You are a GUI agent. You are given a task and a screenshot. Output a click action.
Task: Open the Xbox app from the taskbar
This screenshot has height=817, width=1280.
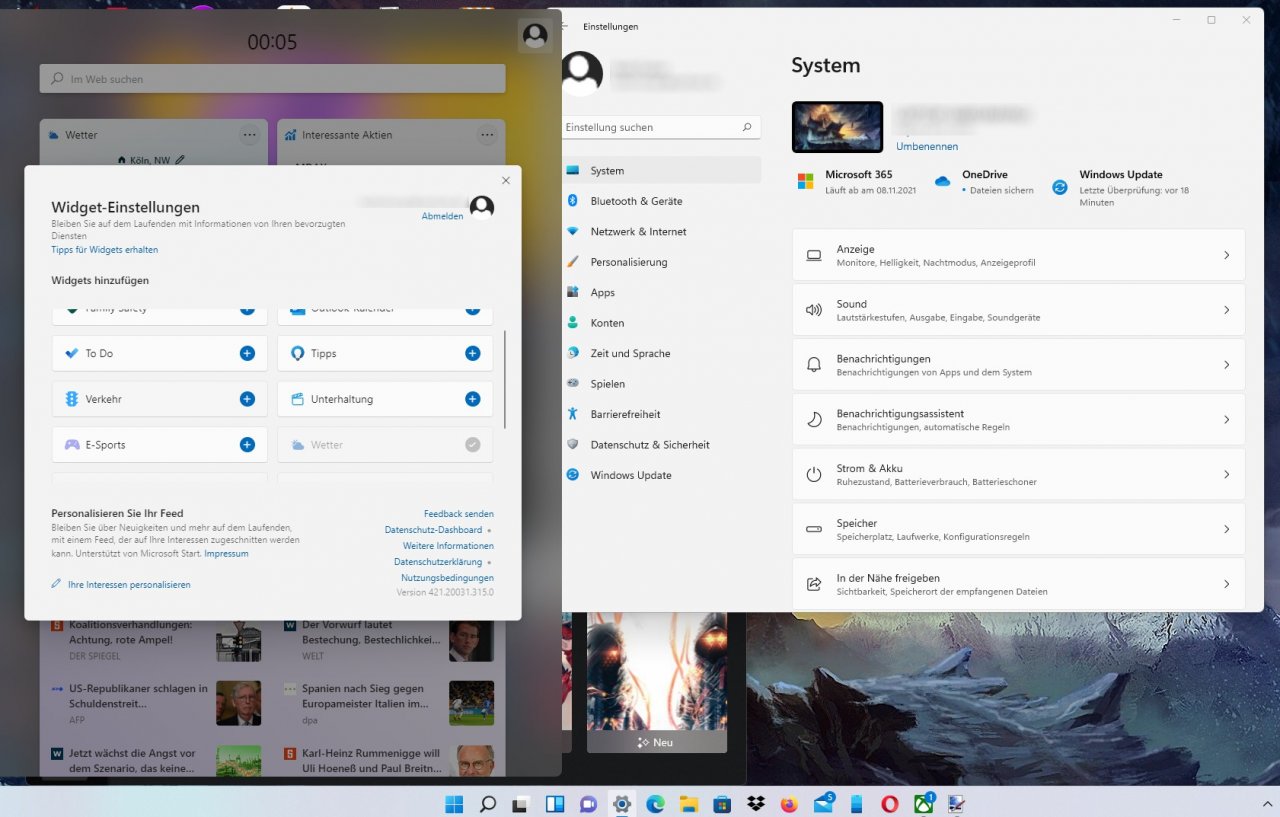(x=923, y=803)
